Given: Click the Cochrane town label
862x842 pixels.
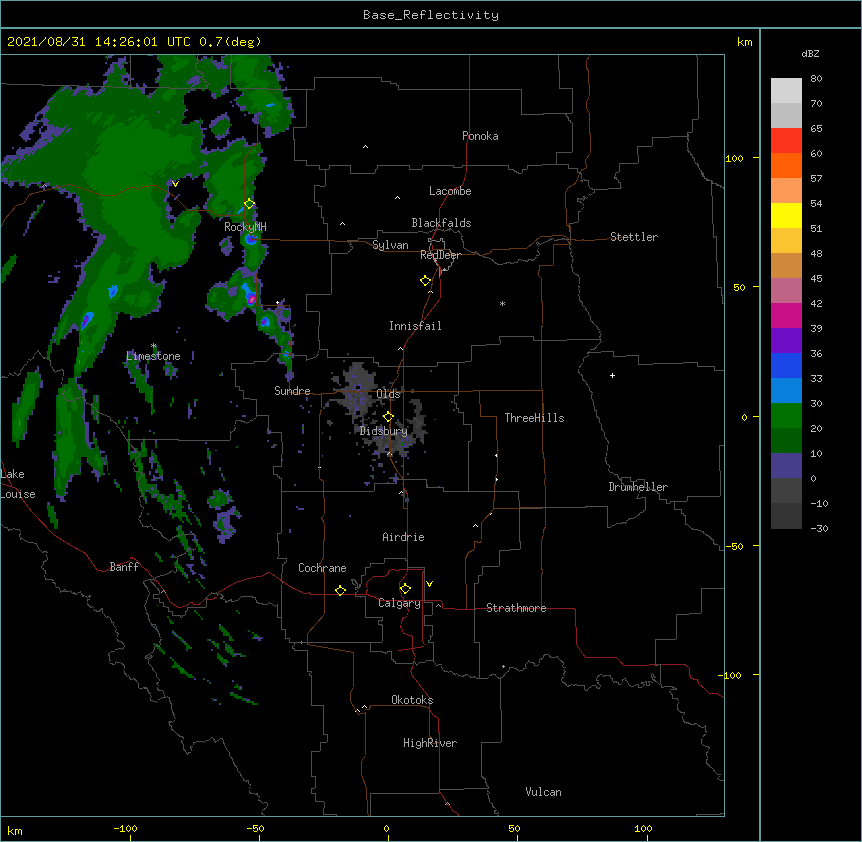Looking at the screenshot, I should click(322, 568).
